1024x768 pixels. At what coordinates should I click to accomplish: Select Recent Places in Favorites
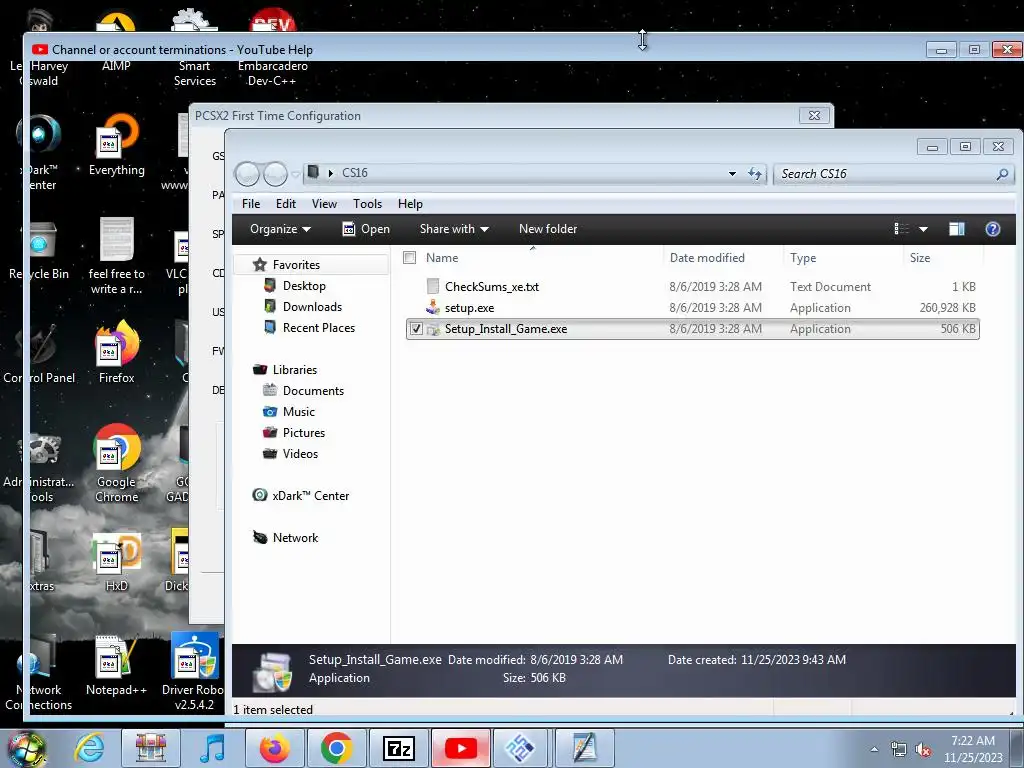(319, 328)
